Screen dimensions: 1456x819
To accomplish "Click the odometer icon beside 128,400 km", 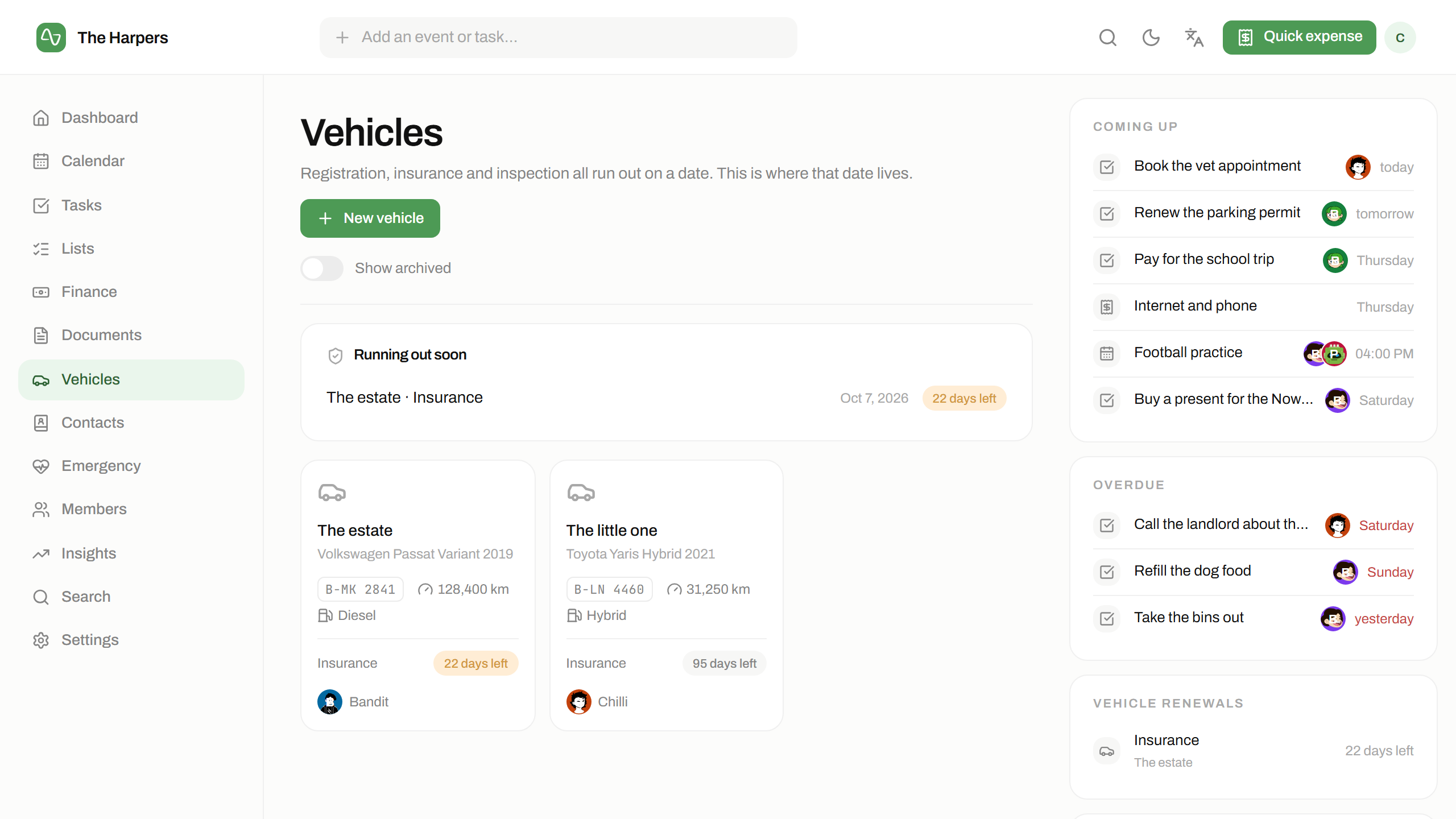I will tap(425, 590).
